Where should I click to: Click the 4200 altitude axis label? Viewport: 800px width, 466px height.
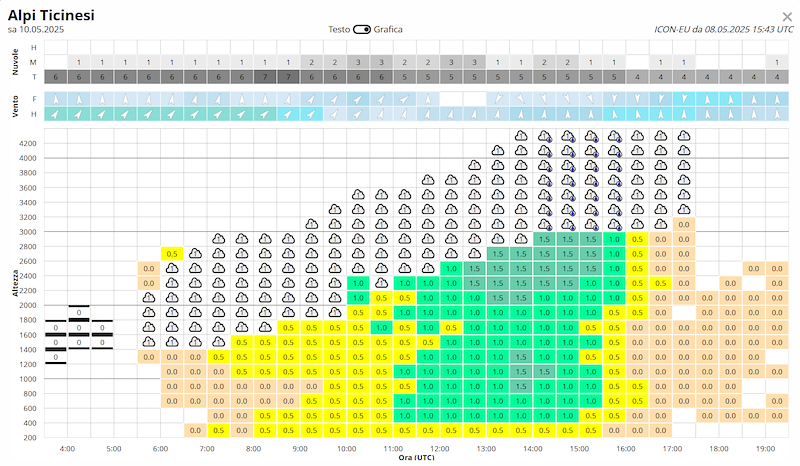(x=27, y=143)
